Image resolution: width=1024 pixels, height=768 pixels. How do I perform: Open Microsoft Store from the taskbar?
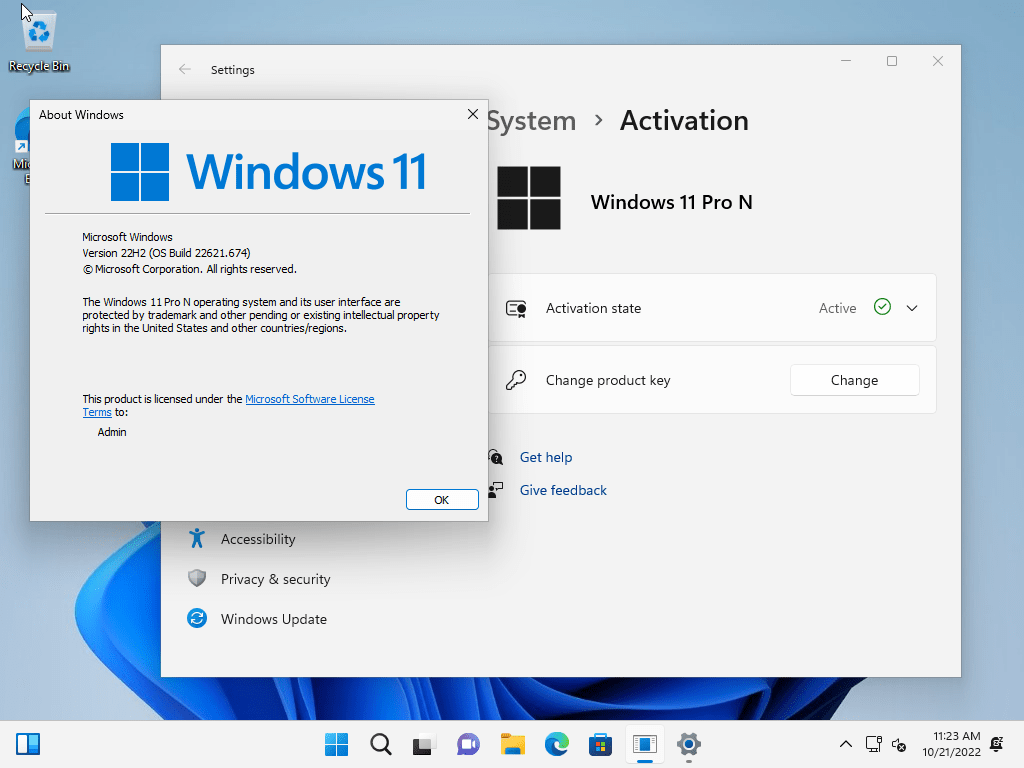[x=600, y=744]
